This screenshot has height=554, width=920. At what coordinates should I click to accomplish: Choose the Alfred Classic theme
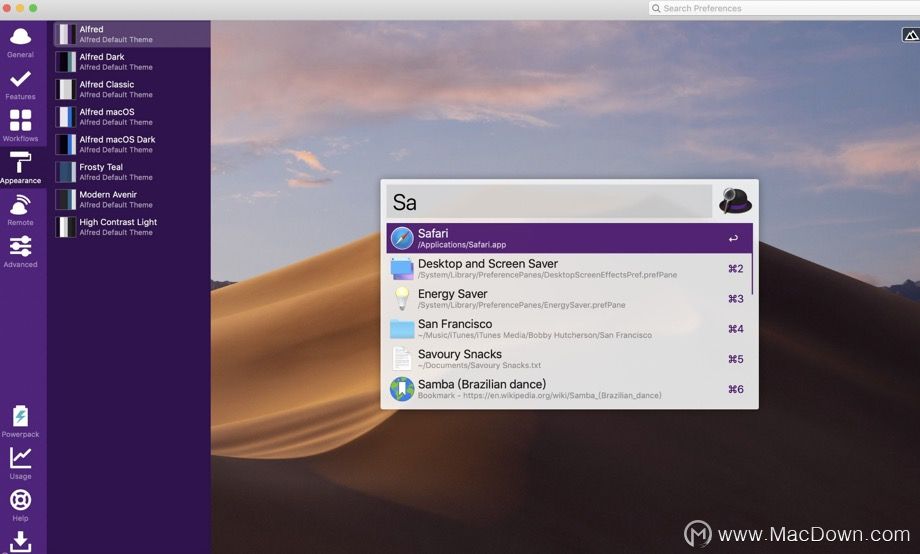[x=132, y=89]
